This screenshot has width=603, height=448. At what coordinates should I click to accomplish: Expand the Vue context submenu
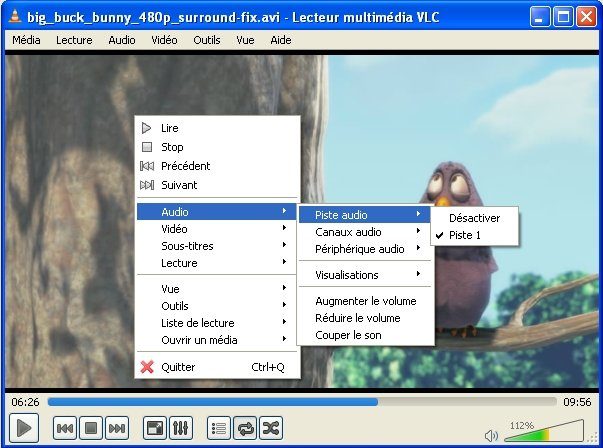coord(217,289)
